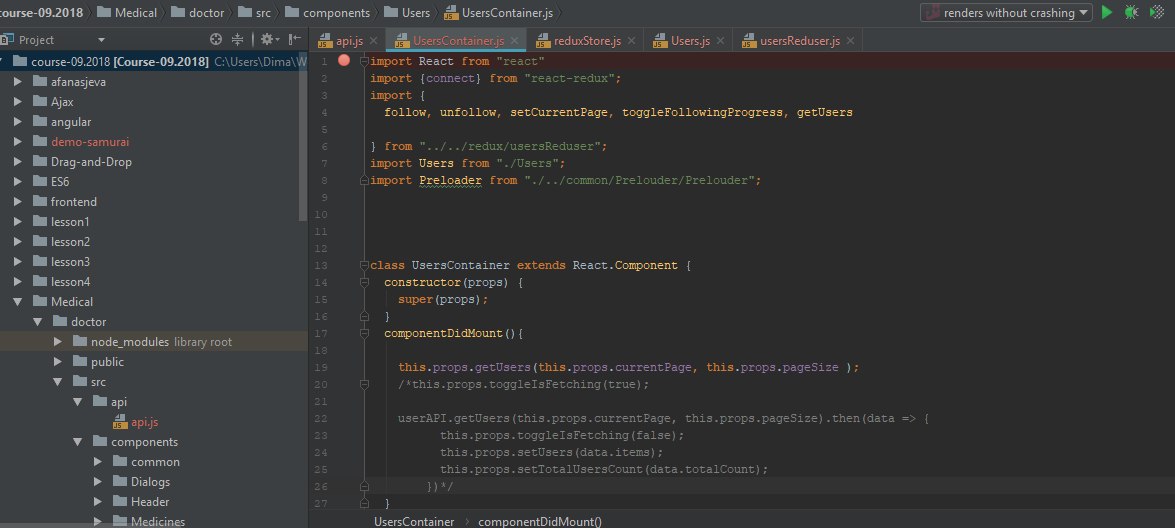Screen dimensions: 1175x528
Task: Click the scroll-from-source target icon
Action: coord(216,40)
